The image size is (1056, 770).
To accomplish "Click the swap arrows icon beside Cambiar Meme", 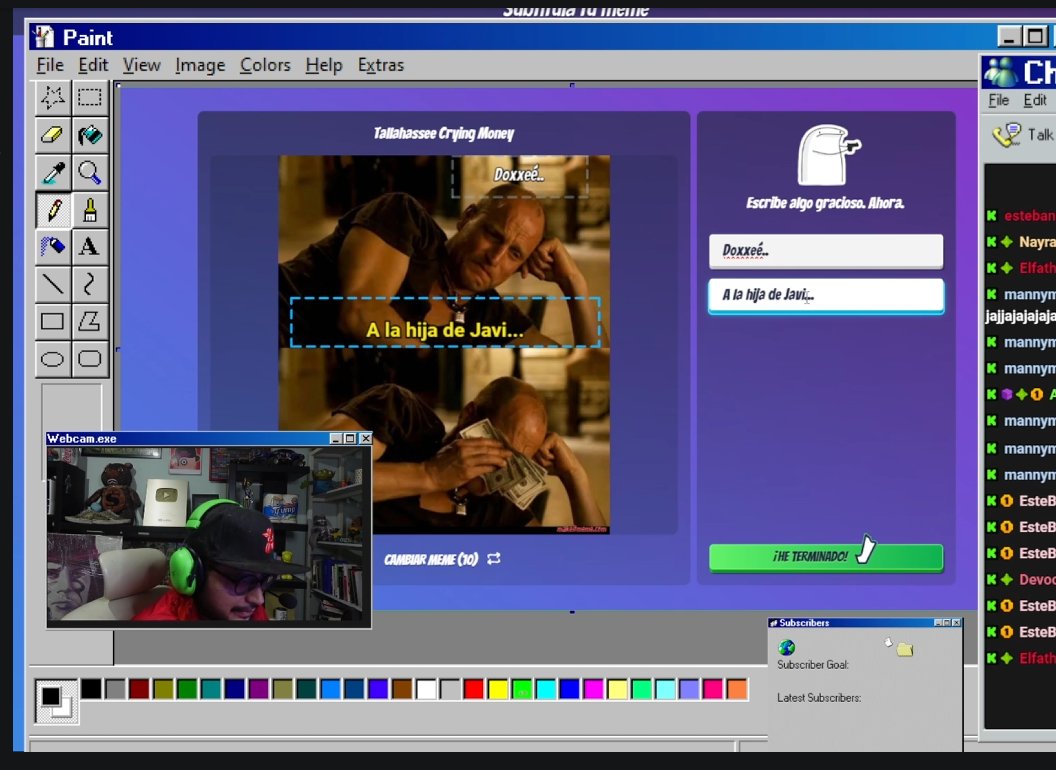I will tap(494, 558).
